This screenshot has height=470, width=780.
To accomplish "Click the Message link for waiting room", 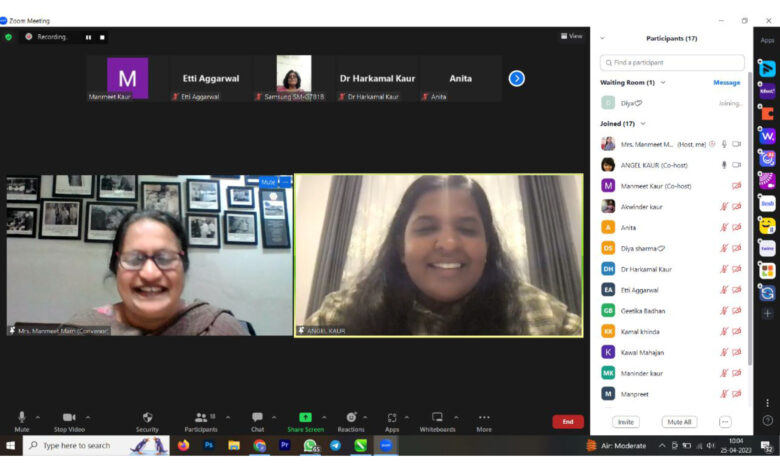I will 726,82.
